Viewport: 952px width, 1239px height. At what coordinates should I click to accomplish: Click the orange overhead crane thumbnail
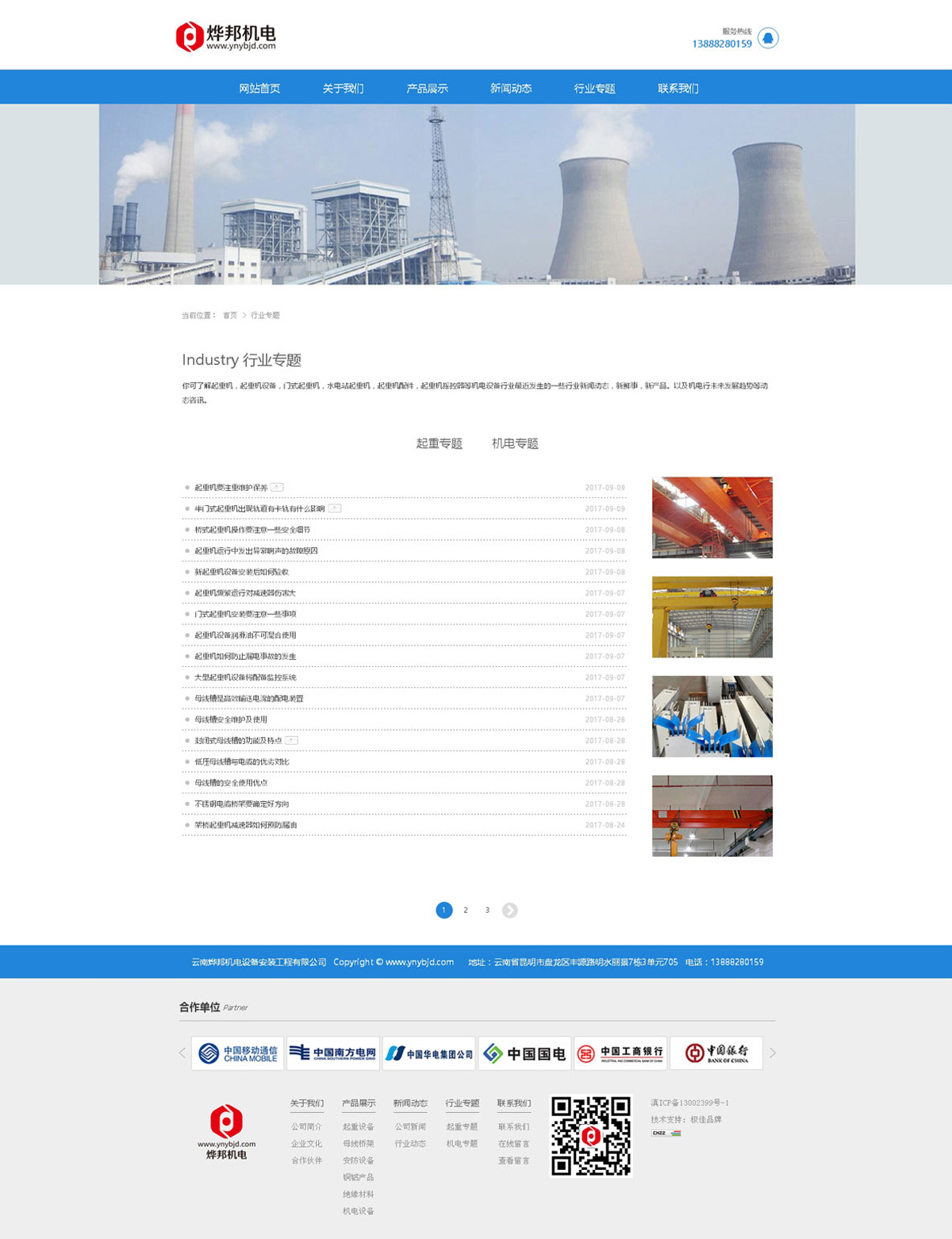[x=712, y=517]
